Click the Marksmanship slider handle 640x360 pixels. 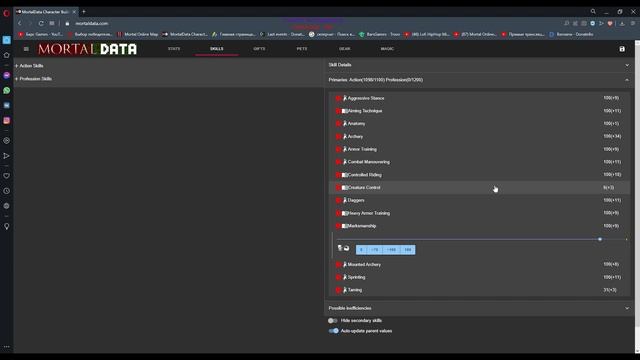pos(600,240)
